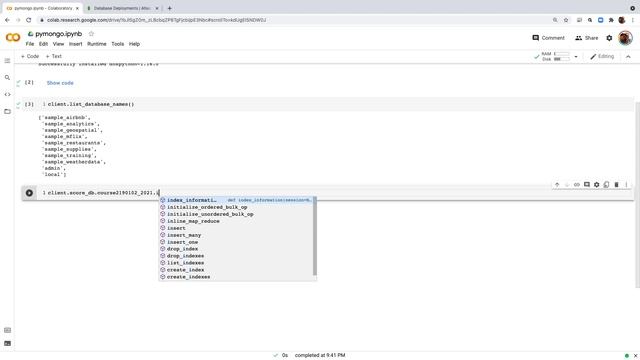640x360 pixels.
Task: Open the Files folder sidebar
Action: pos(7,111)
